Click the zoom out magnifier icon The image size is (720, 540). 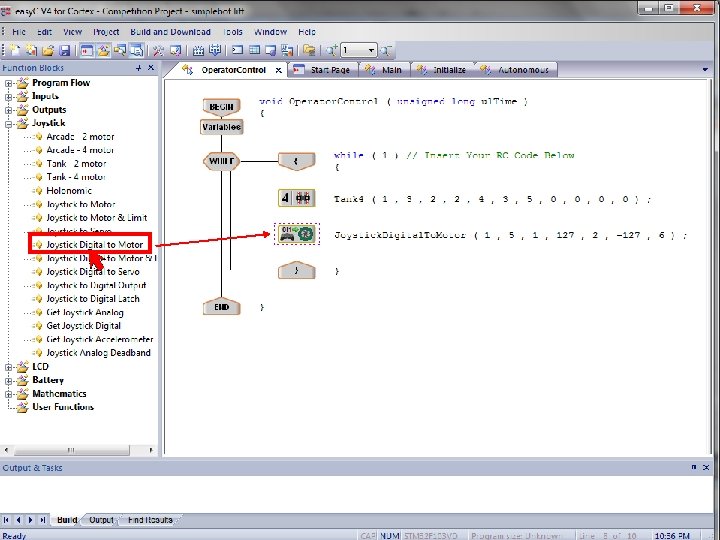386,50
